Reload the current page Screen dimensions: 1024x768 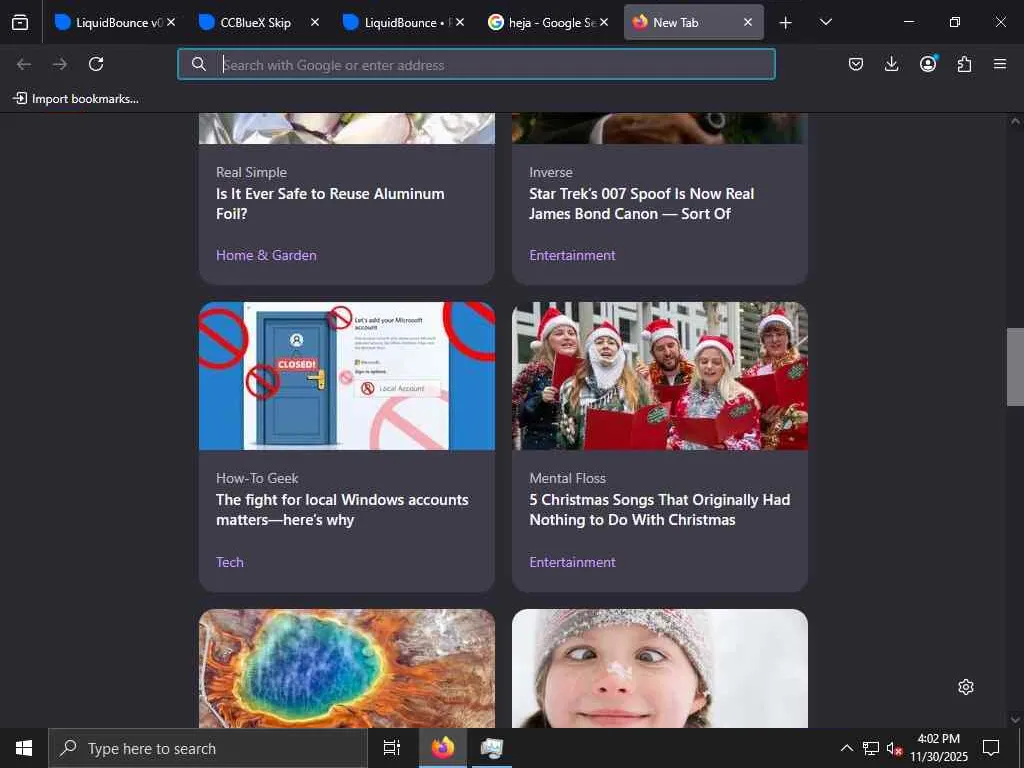(96, 64)
